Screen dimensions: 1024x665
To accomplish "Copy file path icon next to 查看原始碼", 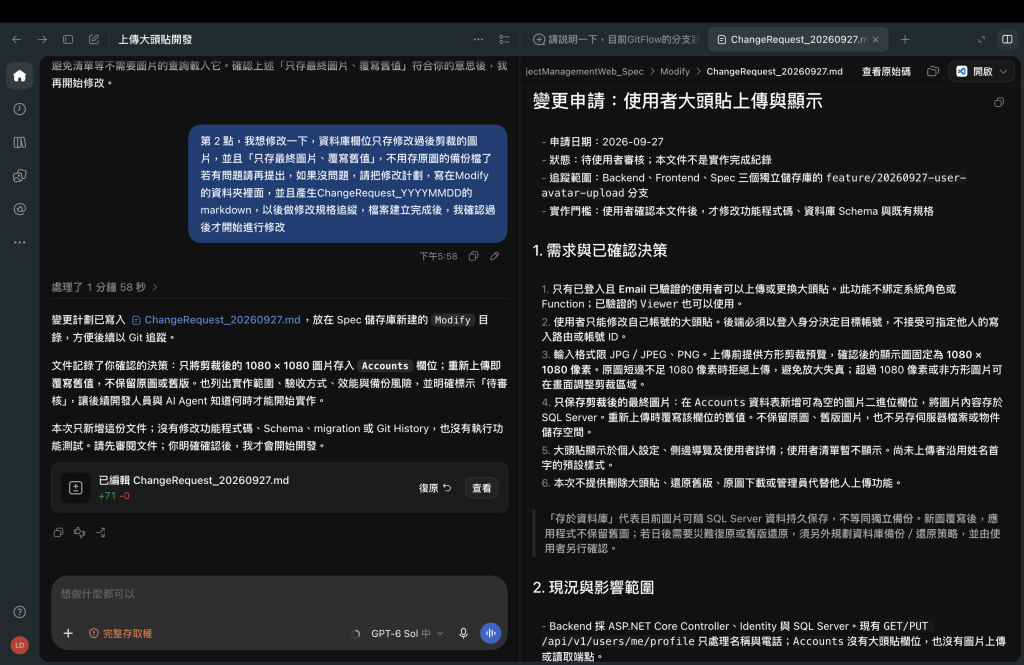I will tap(933, 71).
